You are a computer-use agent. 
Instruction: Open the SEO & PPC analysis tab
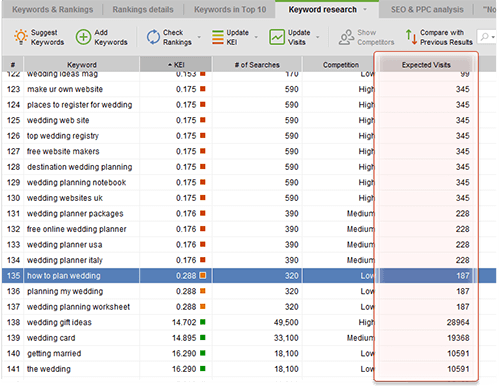tap(427, 10)
